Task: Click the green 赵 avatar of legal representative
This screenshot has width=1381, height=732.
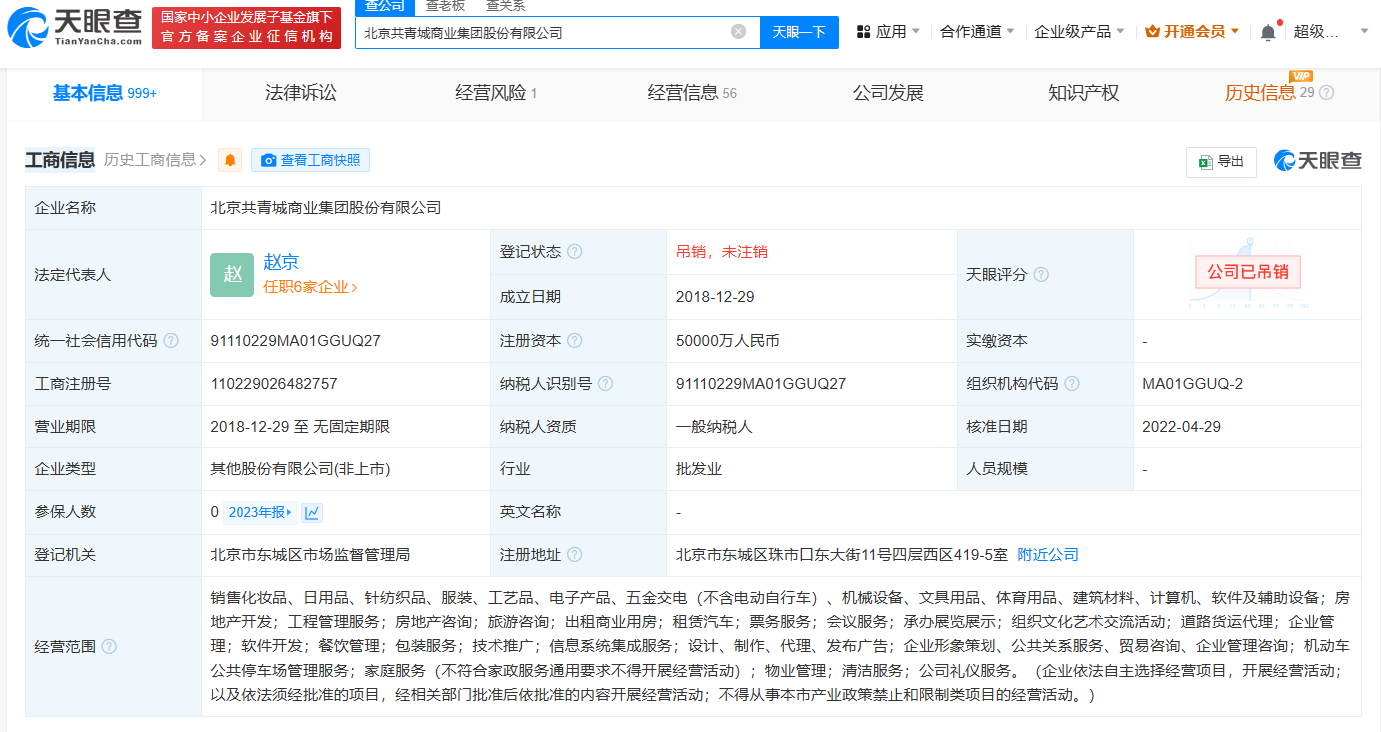Action: 232,275
